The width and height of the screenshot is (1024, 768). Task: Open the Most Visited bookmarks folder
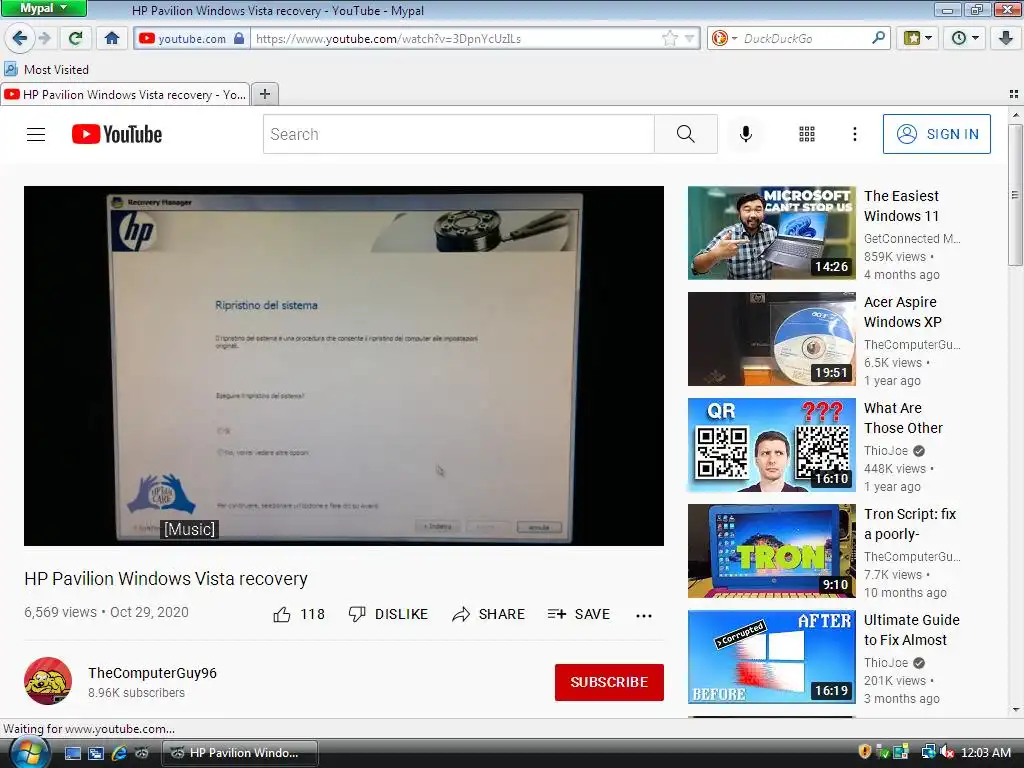pyautogui.click(x=46, y=69)
